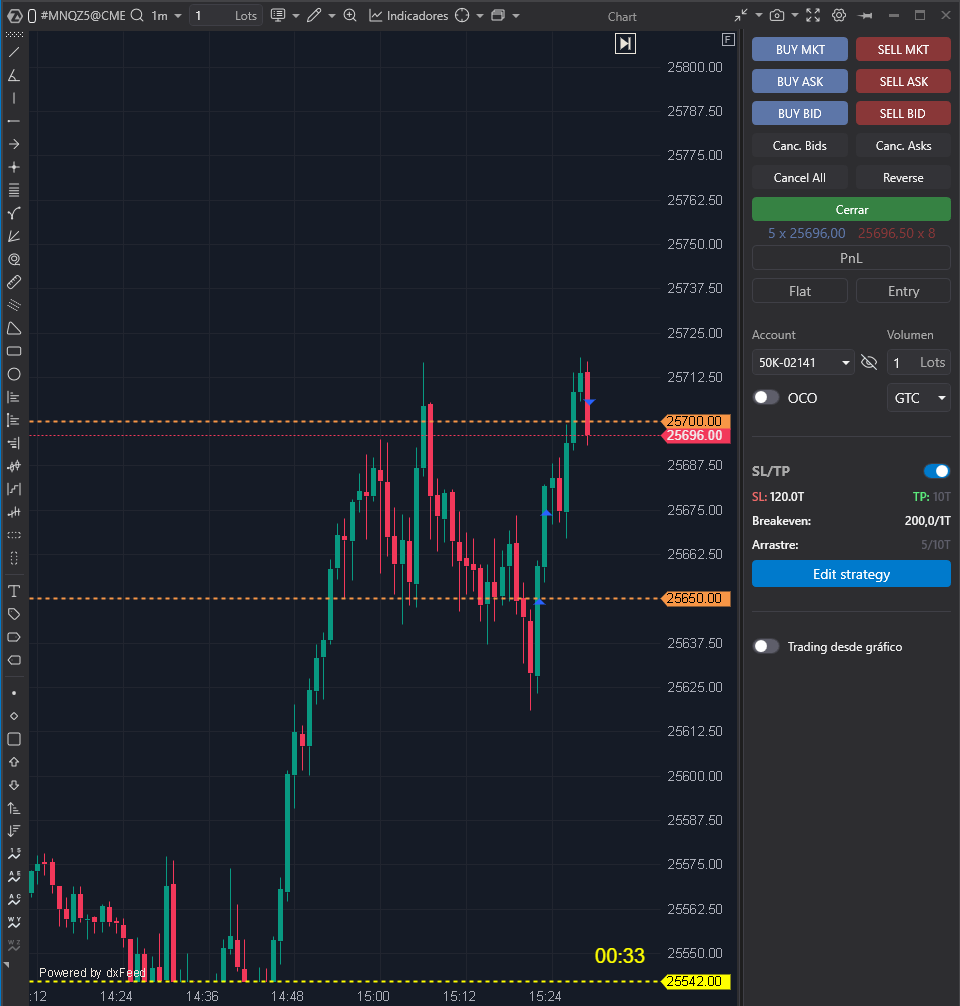This screenshot has width=960, height=1006.
Task: Enable Trading desde gráfico switch
Action: tap(766, 646)
